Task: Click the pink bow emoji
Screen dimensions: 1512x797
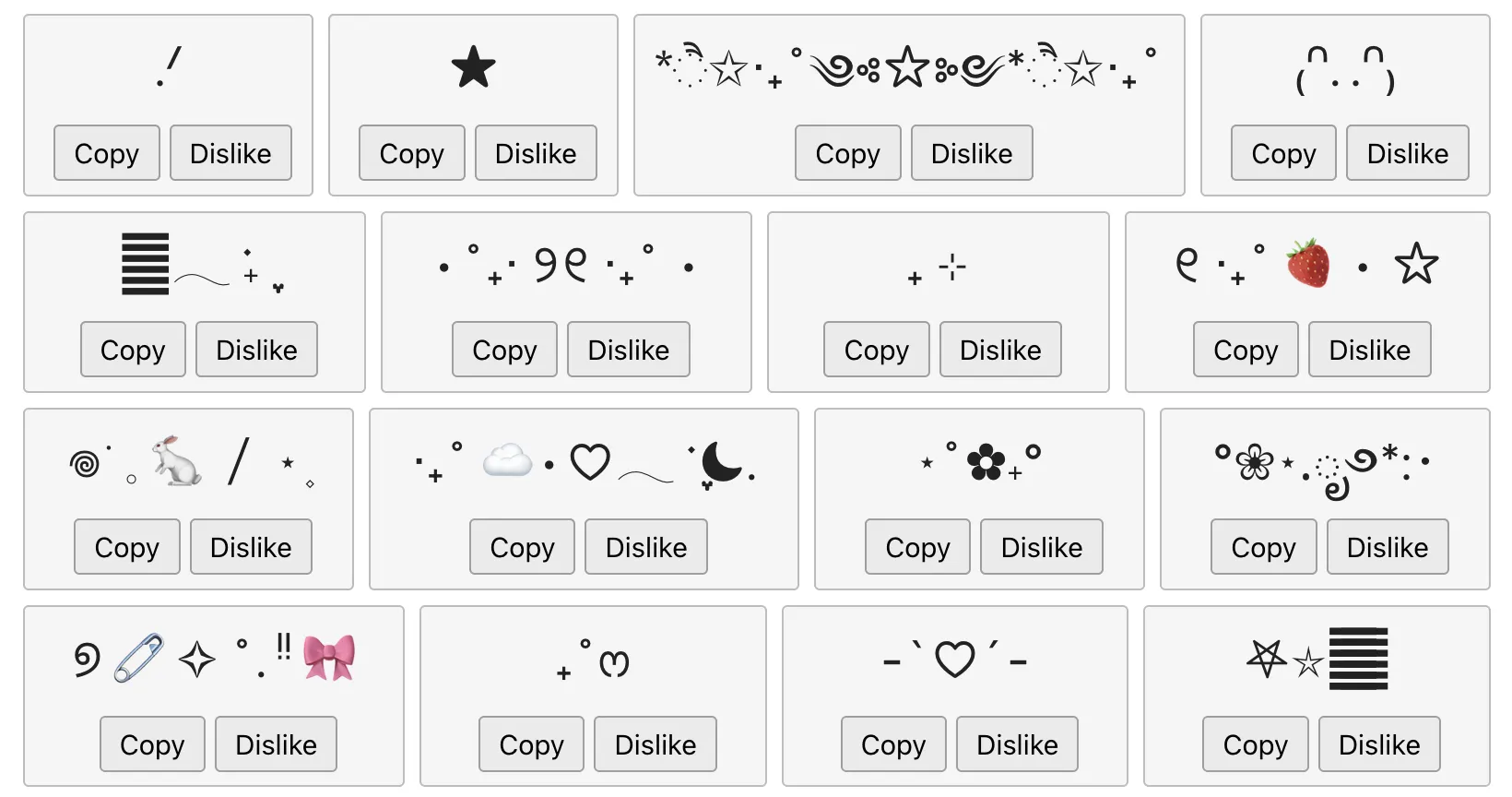Action: click(x=329, y=658)
